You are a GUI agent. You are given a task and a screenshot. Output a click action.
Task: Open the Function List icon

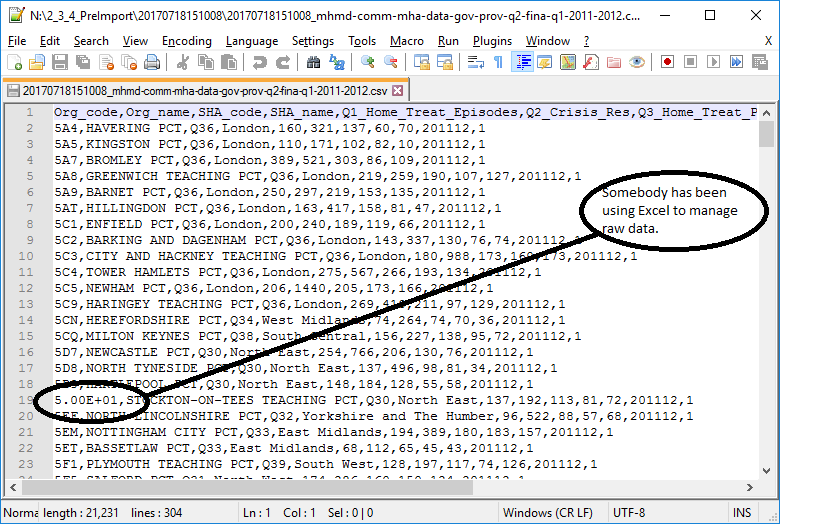[591, 63]
